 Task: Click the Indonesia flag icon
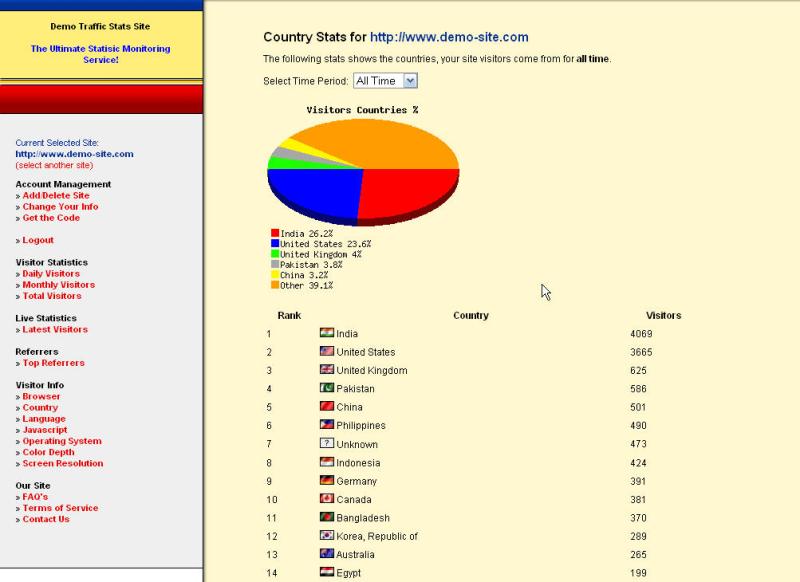pos(327,462)
